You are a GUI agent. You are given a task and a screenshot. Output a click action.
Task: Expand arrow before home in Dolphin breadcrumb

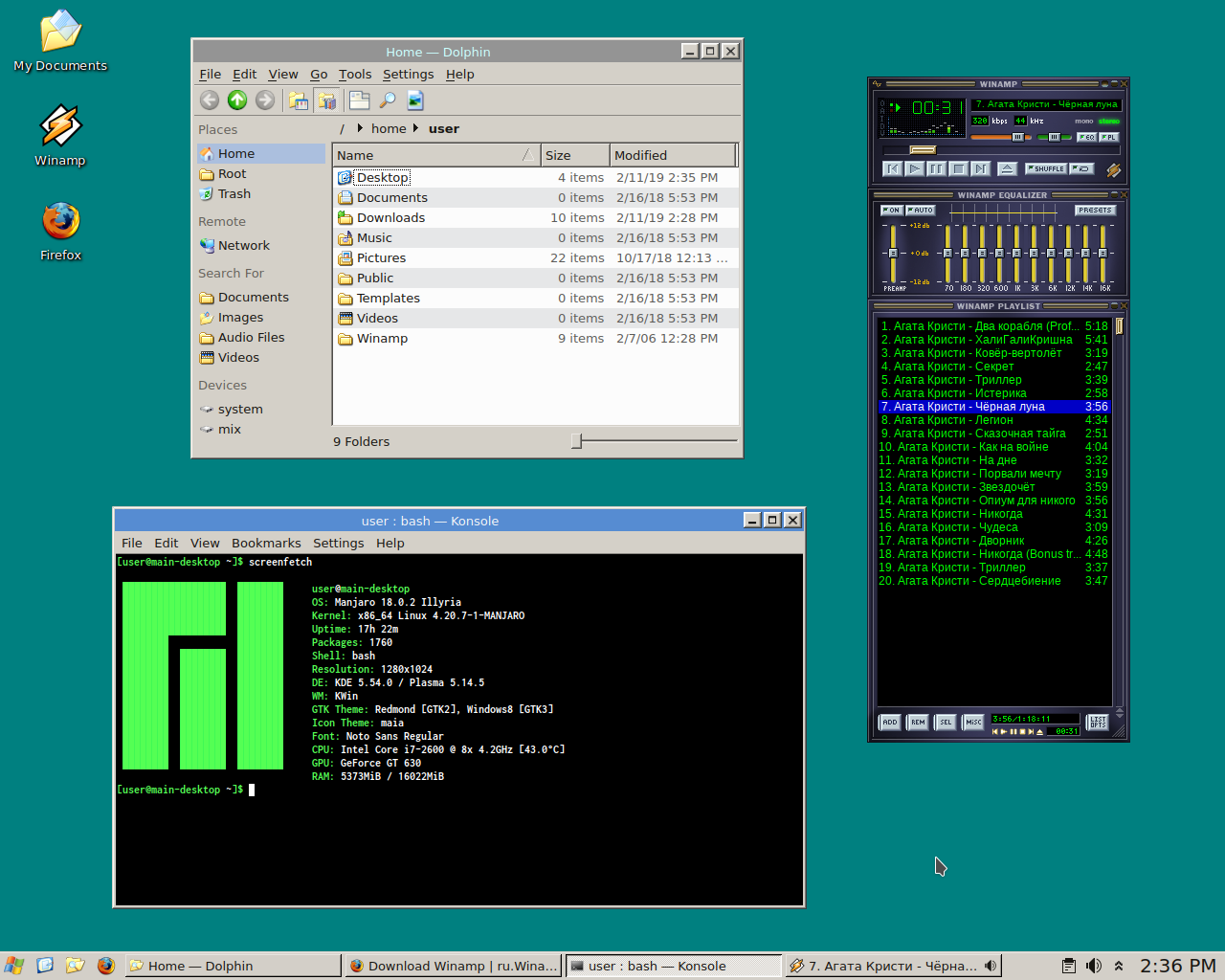pyautogui.click(x=360, y=128)
